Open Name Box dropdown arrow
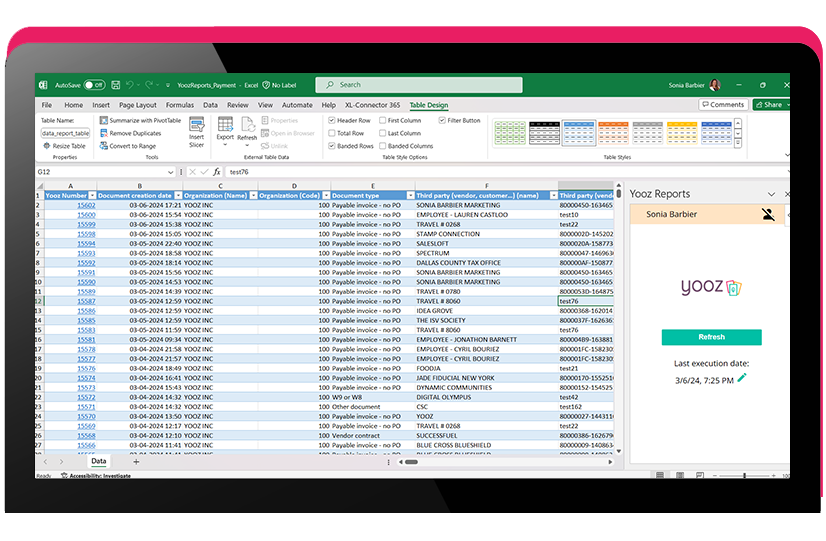 pyautogui.click(x=170, y=172)
